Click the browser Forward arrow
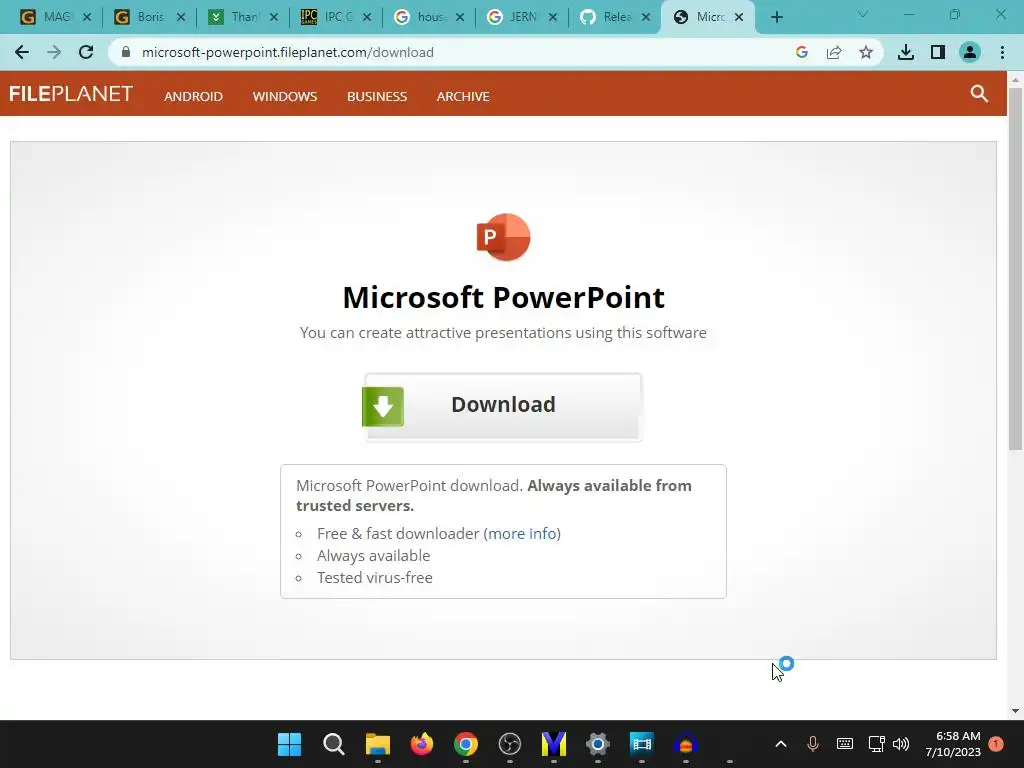Screen dimensions: 1024x768 [54, 52]
